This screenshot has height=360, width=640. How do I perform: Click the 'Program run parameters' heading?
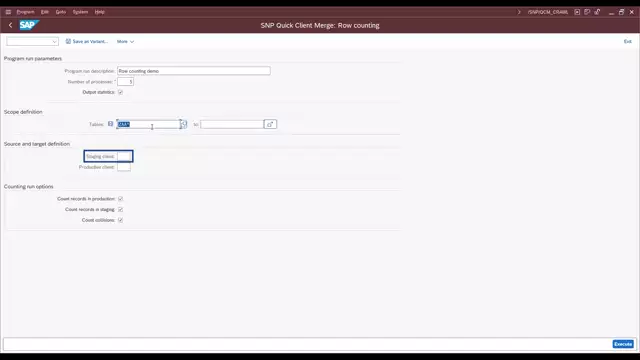(x=33, y=59)
